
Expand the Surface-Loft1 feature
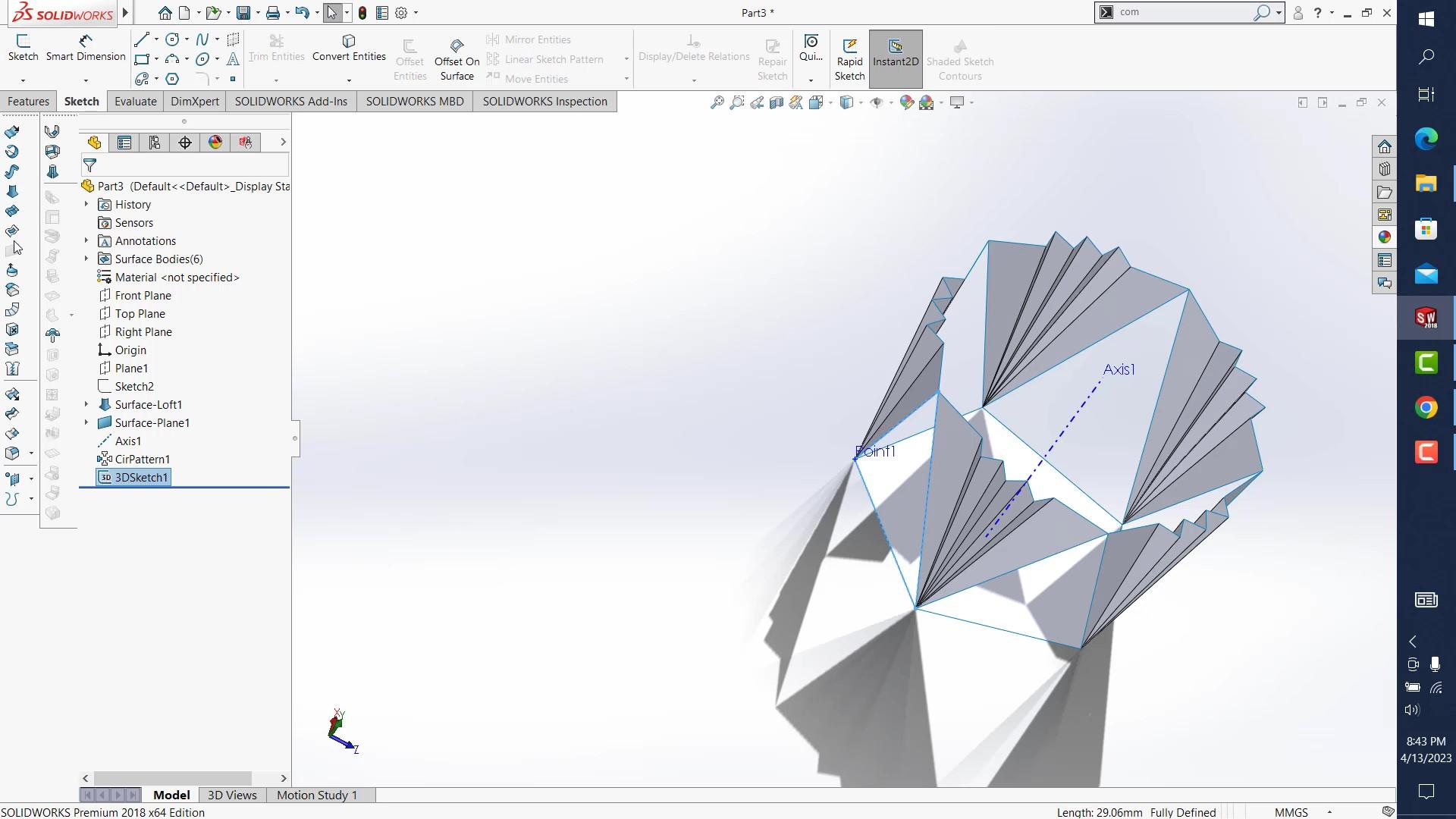(x=86, y=404)
